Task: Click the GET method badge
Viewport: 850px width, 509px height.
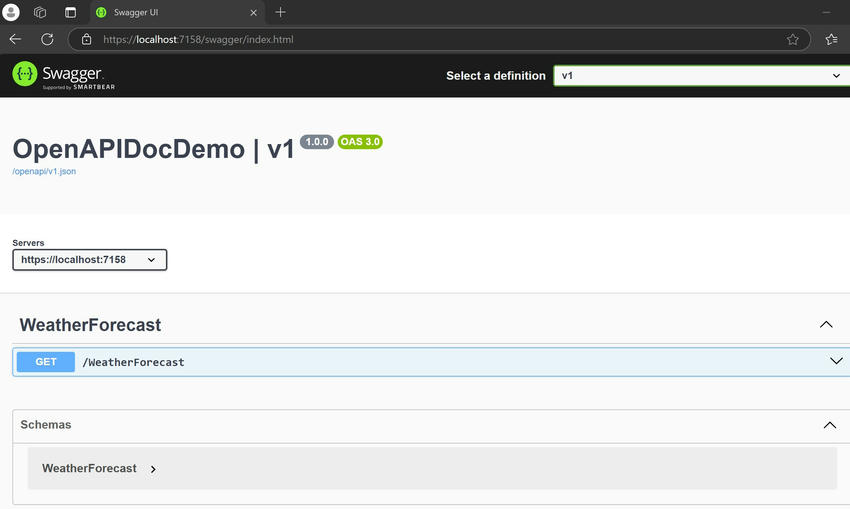Action: pos(46,362)
